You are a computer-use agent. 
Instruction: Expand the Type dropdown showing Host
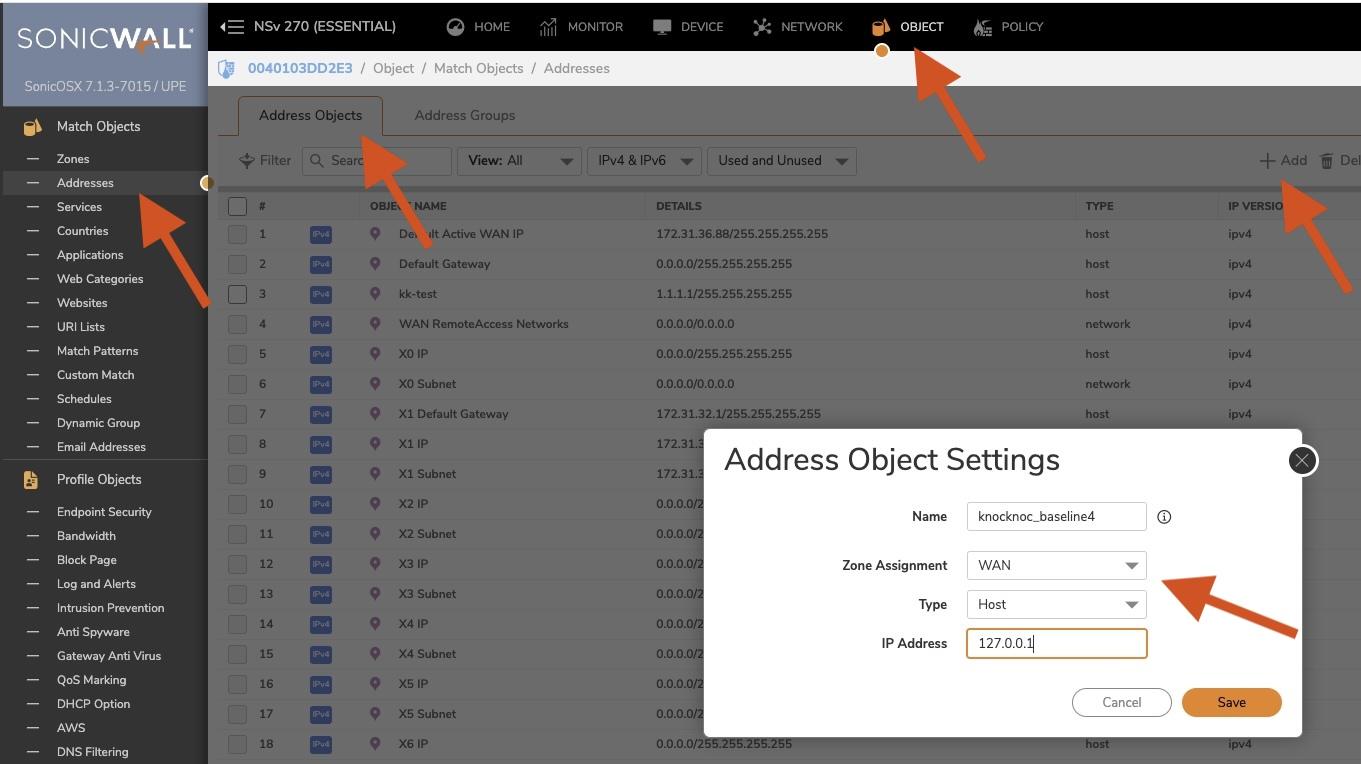(1056, 604)
